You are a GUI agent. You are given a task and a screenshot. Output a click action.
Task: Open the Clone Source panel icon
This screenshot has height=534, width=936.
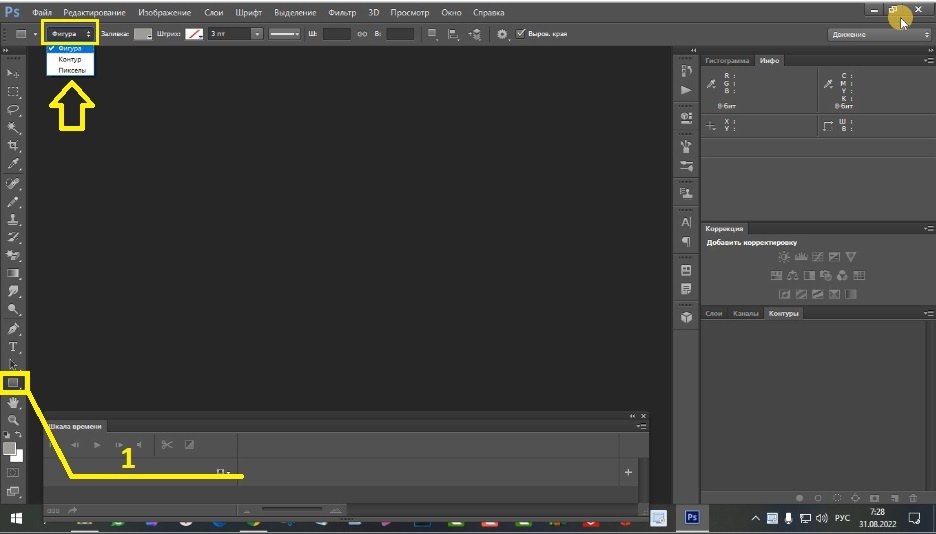click(x=686, y=193)
